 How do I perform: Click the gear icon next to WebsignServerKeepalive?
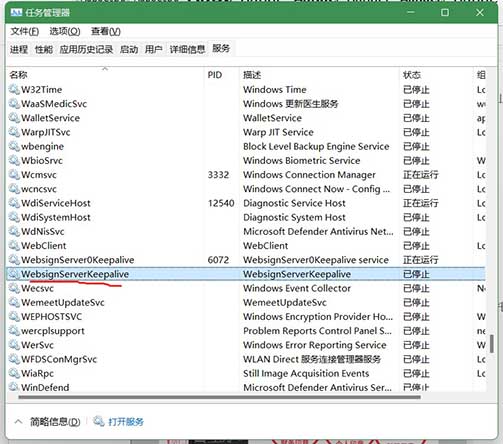[x=14, y=274]
